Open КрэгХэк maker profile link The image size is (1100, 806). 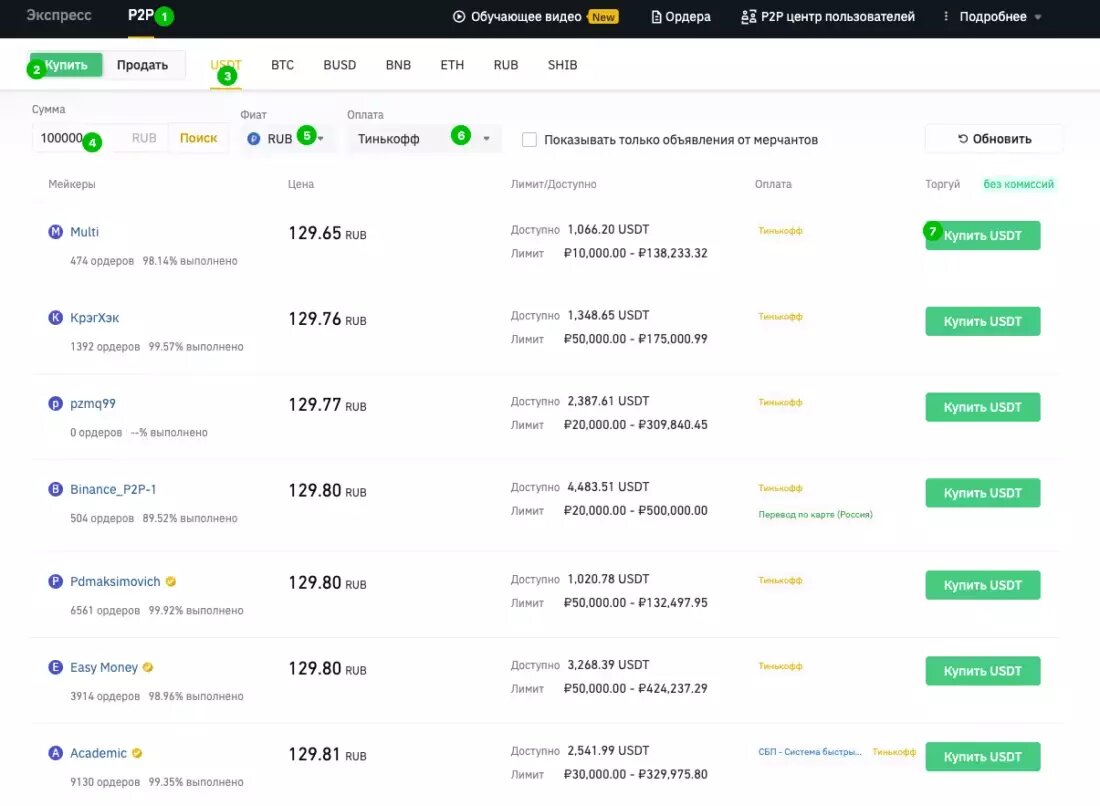(95, 318)
